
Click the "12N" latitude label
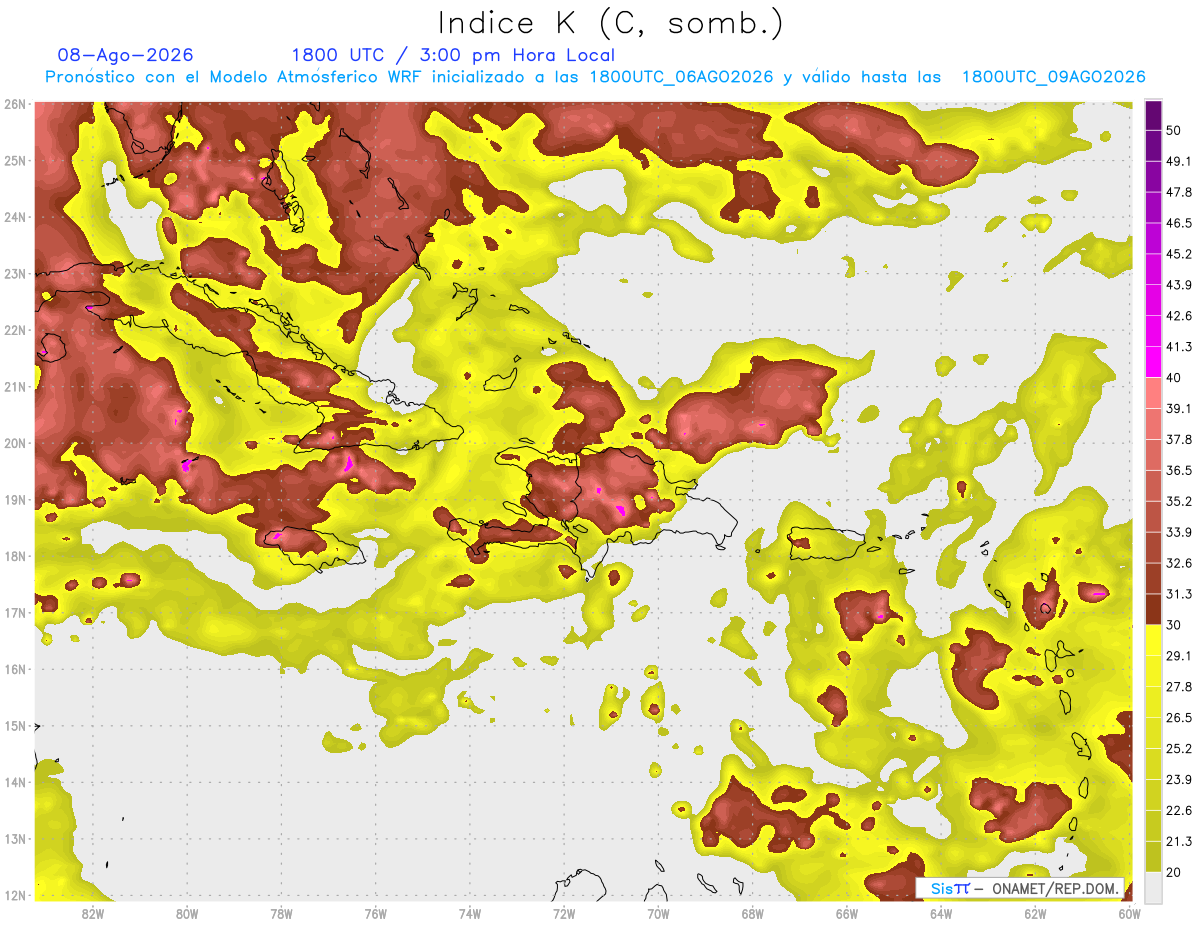point(14,895)
